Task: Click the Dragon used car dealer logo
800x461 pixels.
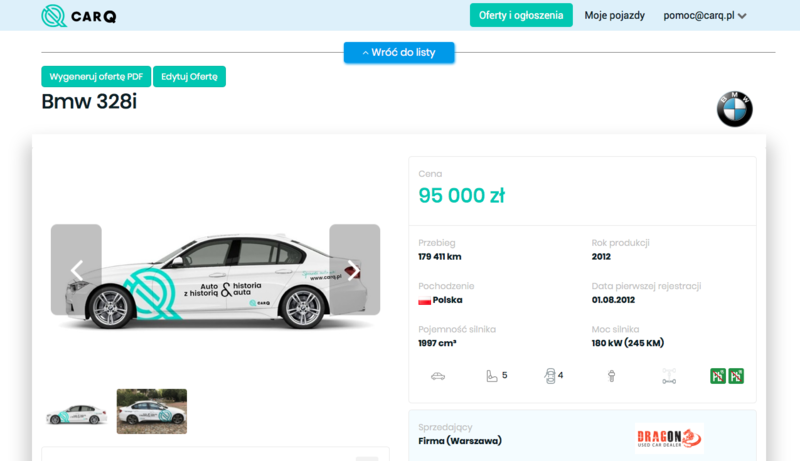Action: pos(669,438)
